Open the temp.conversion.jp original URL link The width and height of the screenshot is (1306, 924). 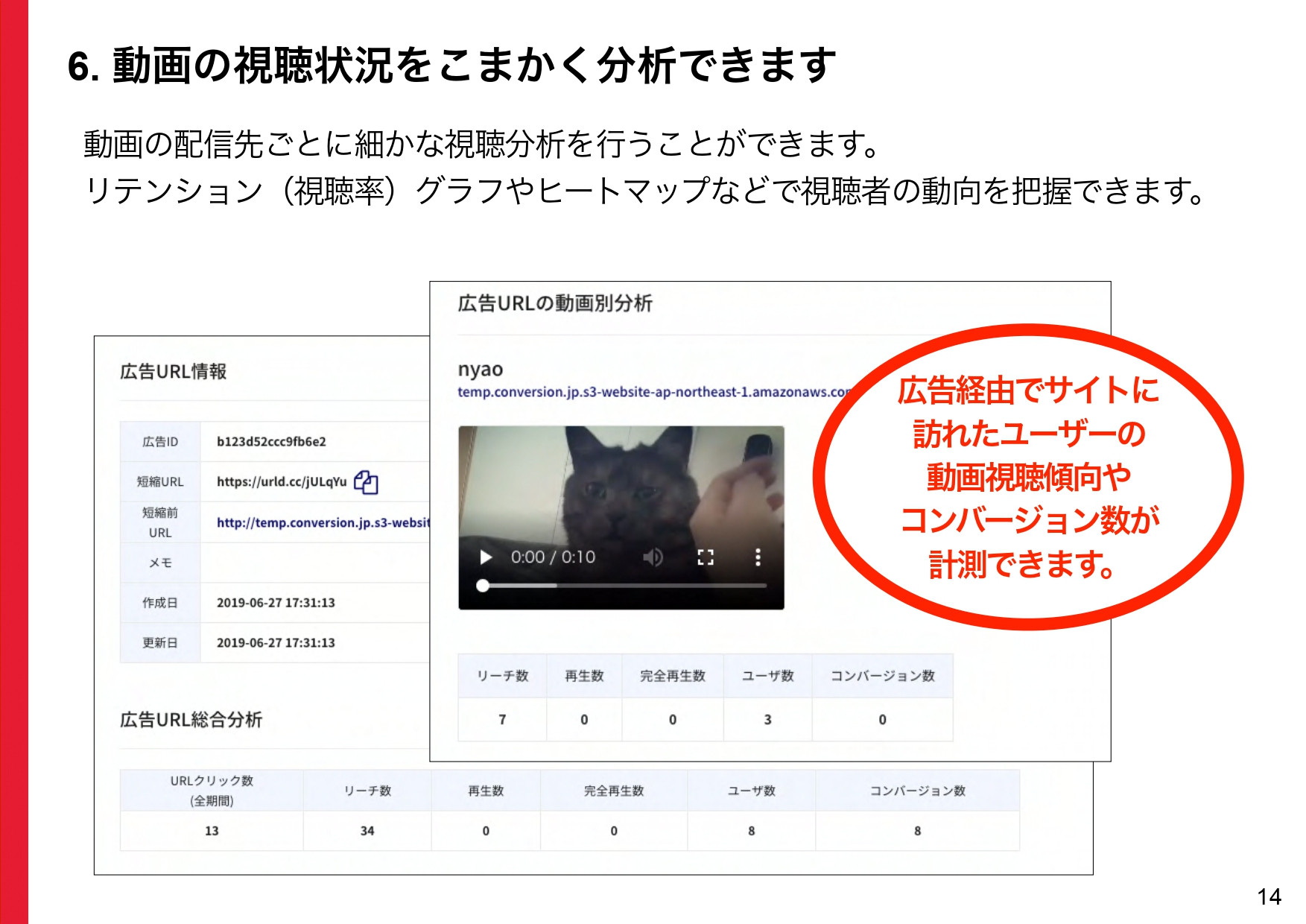324,522
